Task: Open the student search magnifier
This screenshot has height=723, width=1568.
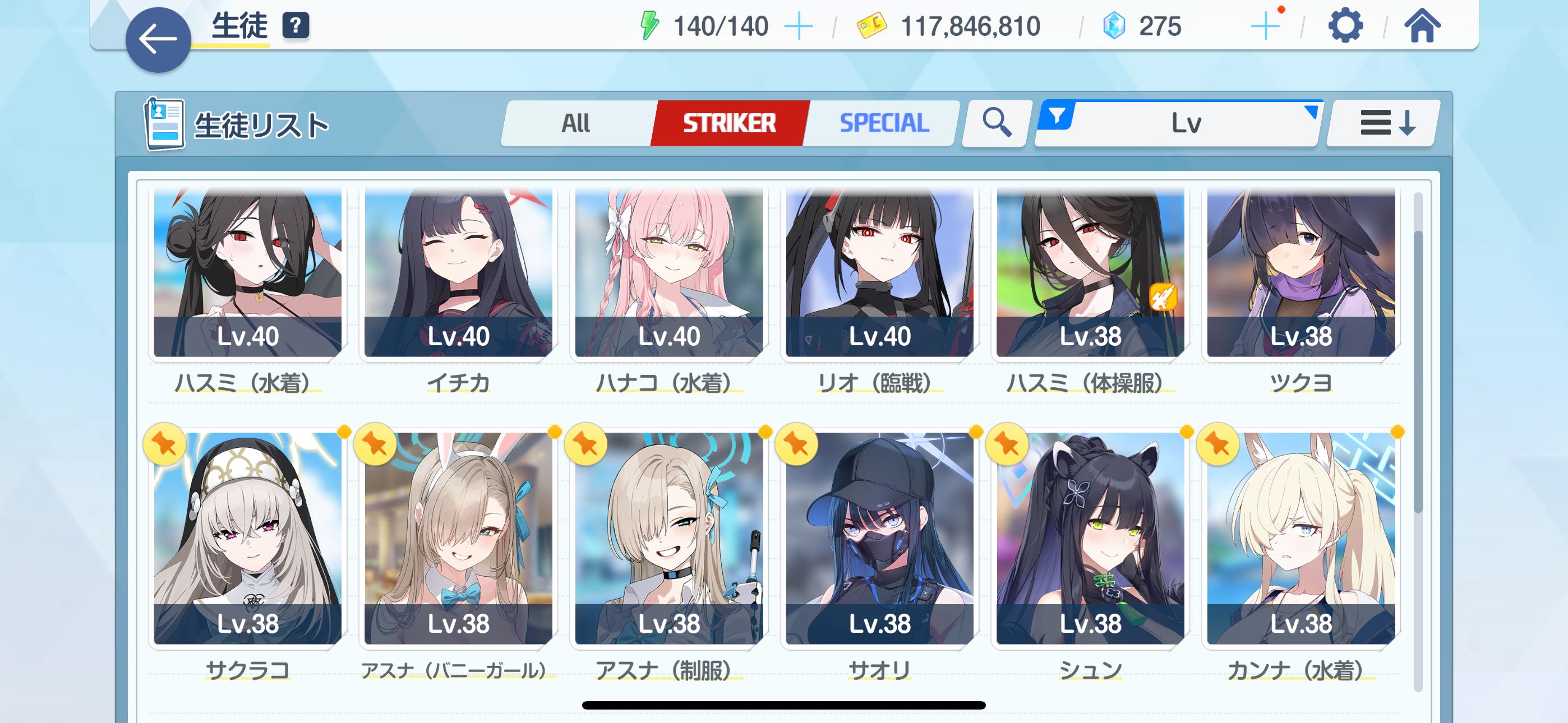Action: pyautogui.click(x=997, y=123)
